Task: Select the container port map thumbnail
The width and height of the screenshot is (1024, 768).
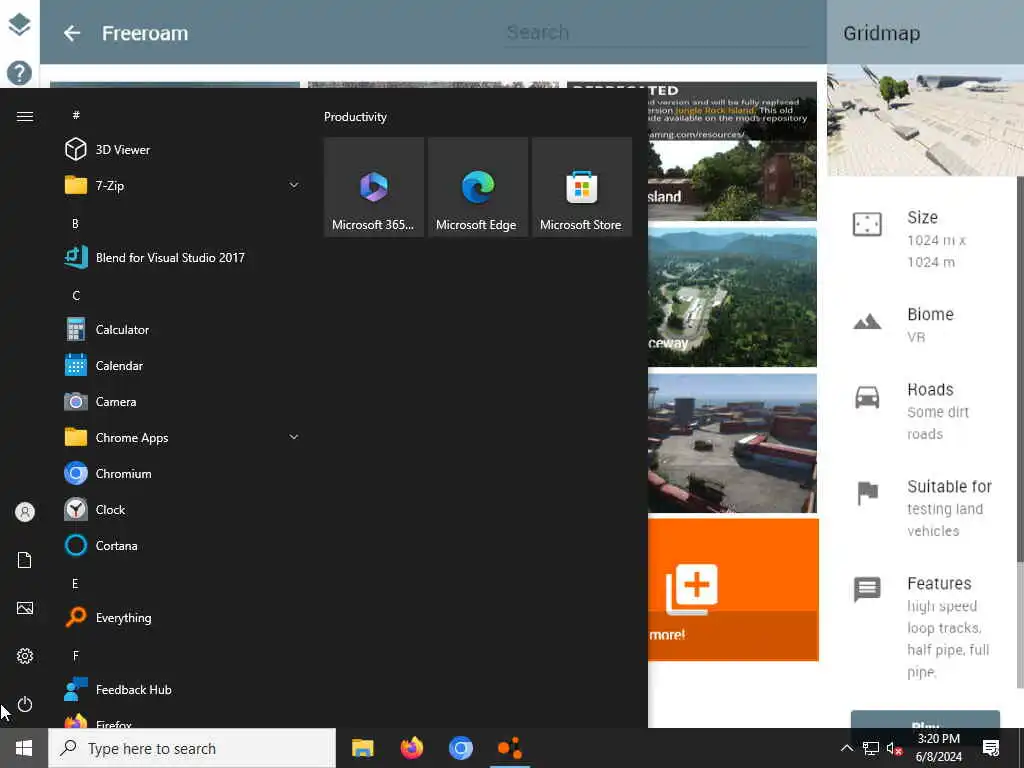Action: click(x=732, y=443)
